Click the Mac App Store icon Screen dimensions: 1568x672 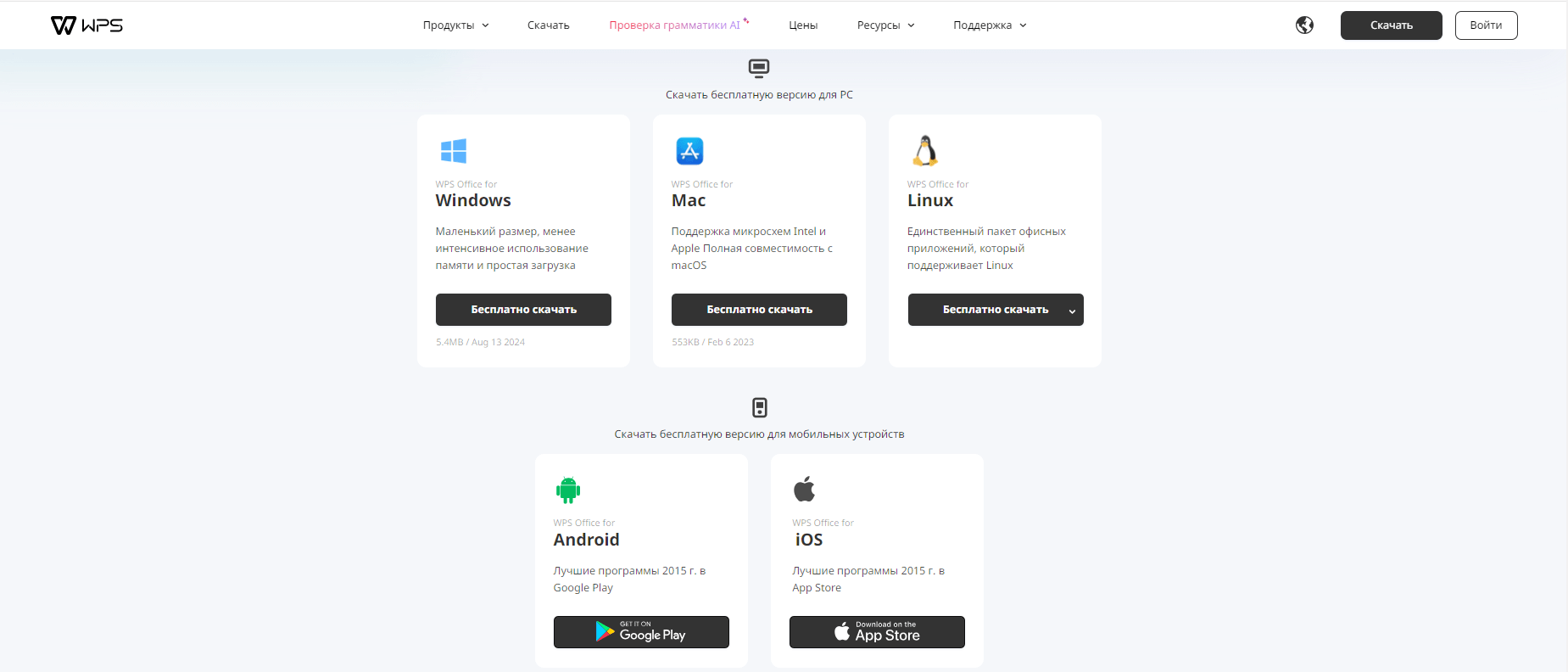tap(689, 151)
